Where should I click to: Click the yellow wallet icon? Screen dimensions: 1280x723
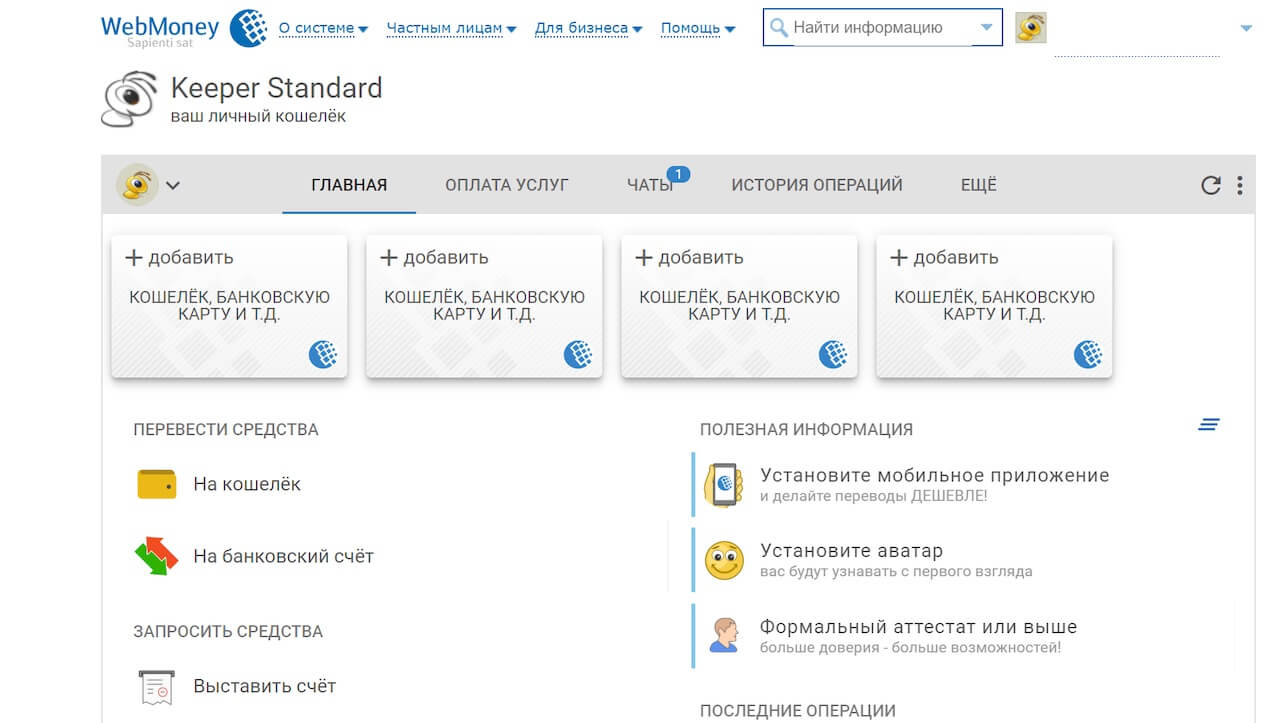pos(157,484)
